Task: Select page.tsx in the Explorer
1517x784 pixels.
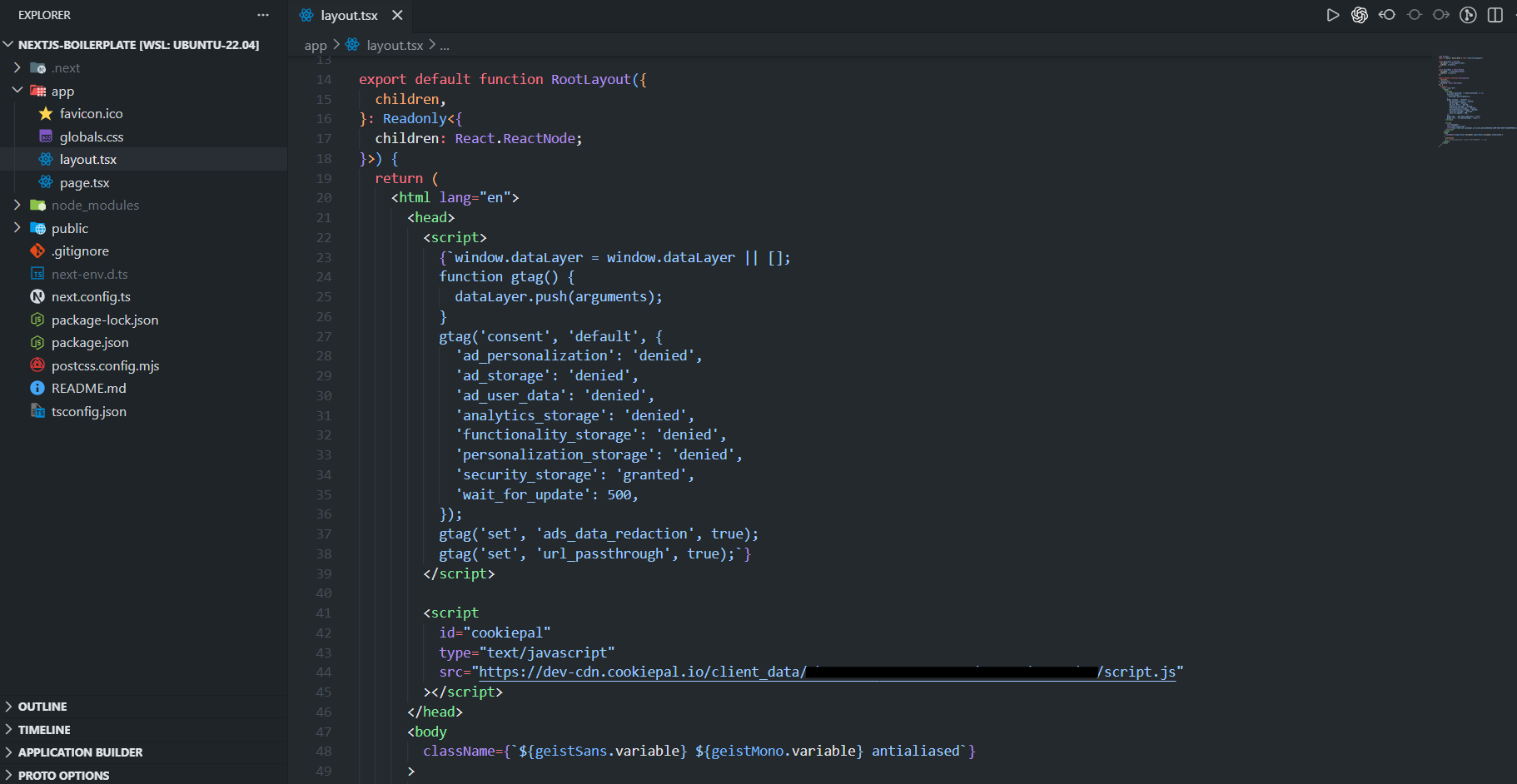Action: click(84, 181)
